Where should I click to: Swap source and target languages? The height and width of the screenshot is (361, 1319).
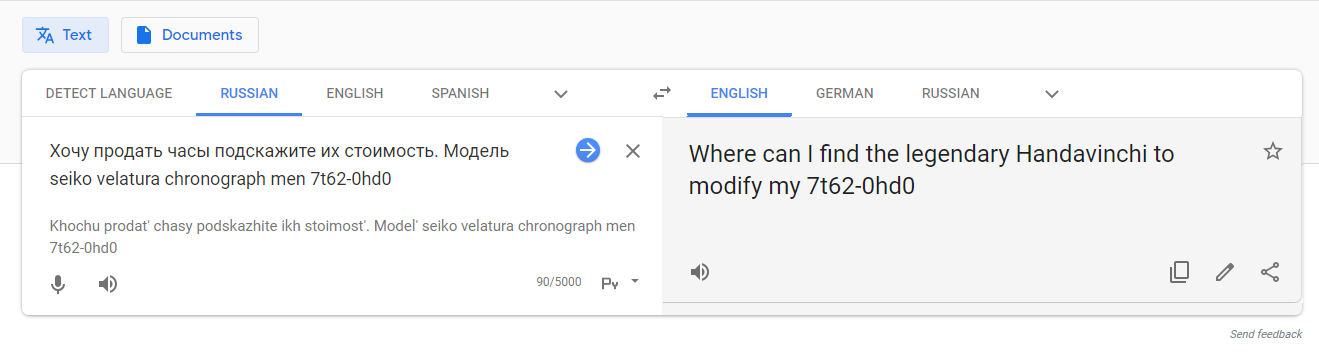[662, 93]
